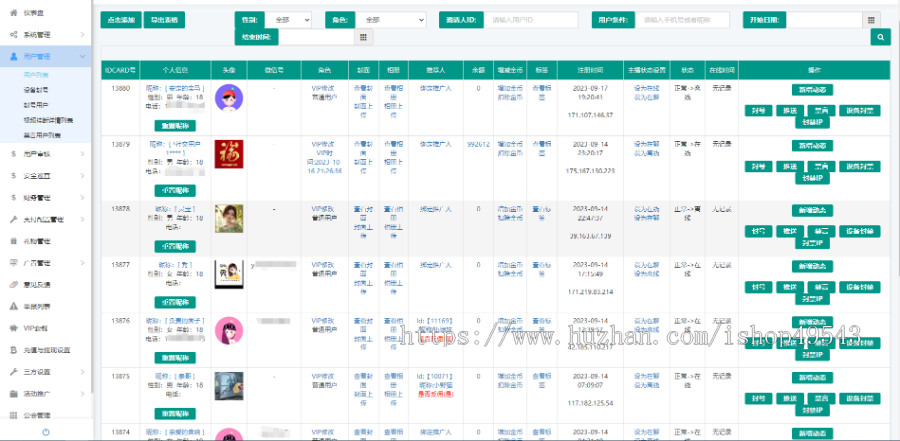Click the power icon at sidebar bottom
Screen dimensions: 900x441
pos(46,432)
